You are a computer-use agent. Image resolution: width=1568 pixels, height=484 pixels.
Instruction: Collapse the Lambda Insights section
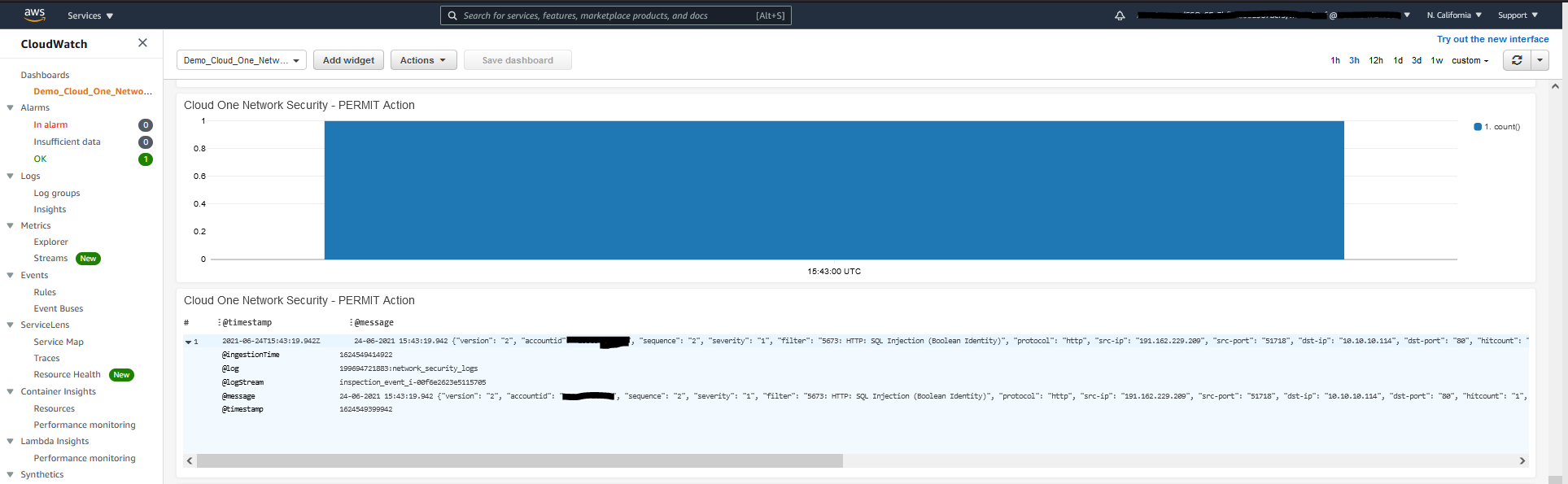tap(10, 441)
